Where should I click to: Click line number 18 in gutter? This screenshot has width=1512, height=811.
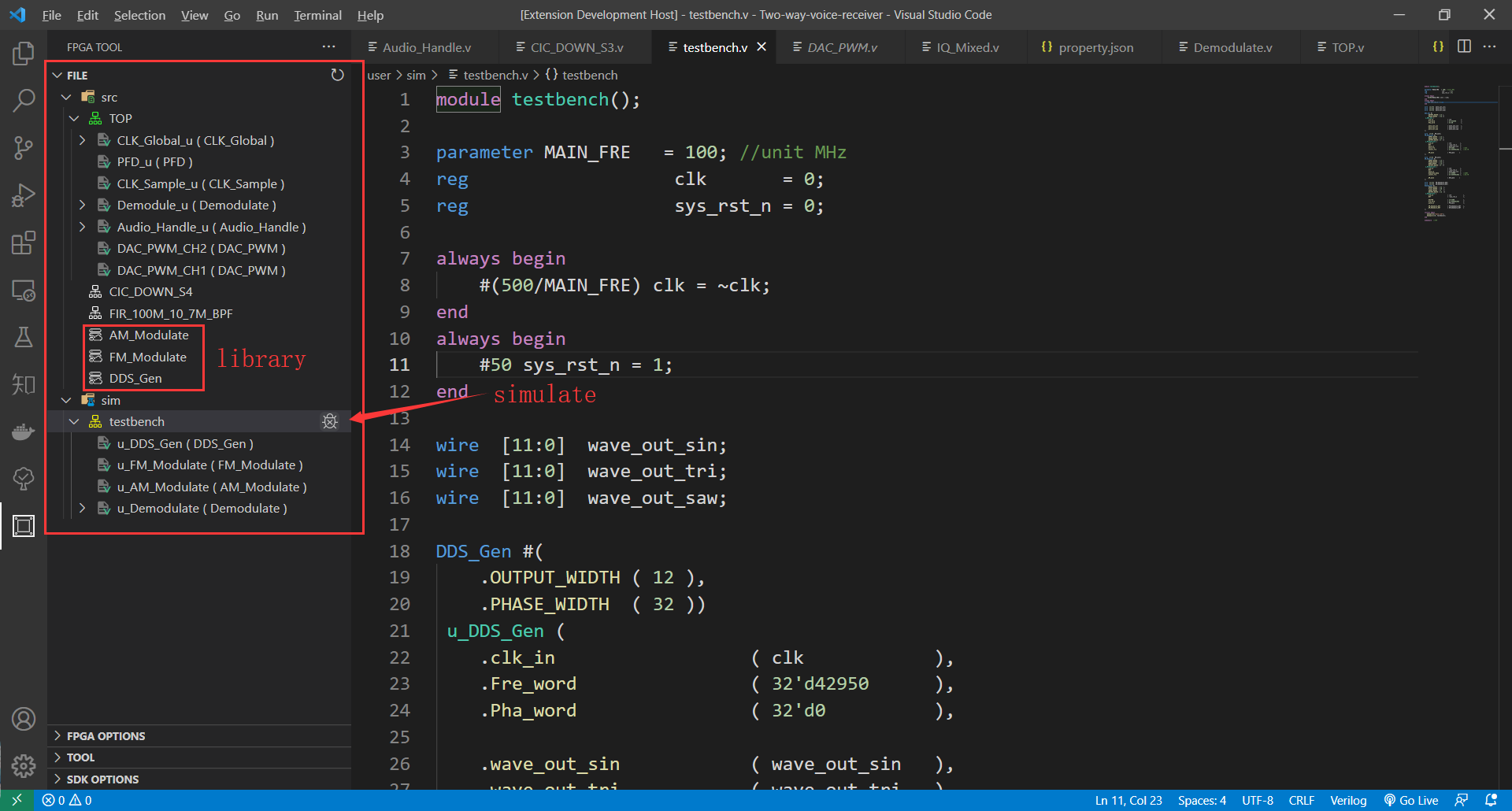(x=400, y=551)
